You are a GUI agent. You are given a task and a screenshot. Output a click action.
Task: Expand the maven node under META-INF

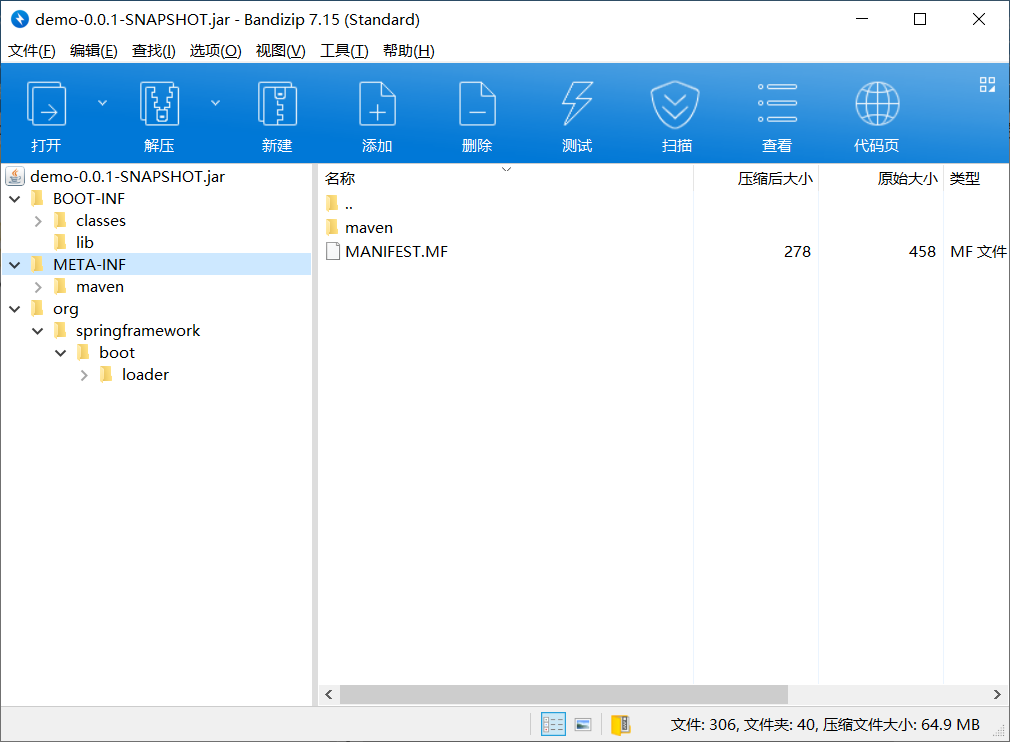38,287
